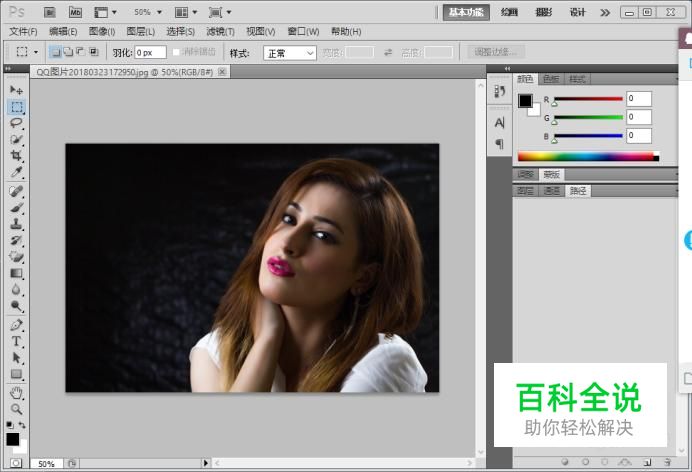Screen dimensions: 692x472
Task: Switch to the 色板 panel tab
Action: pyautogui.click(x=551, y=79)
